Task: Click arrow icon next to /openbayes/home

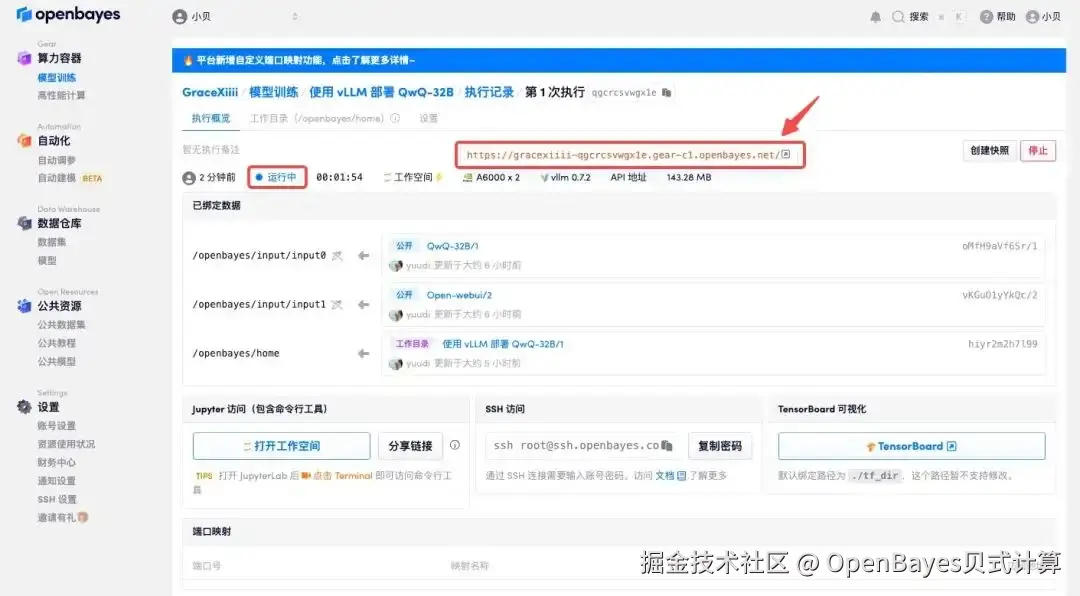Action: coord(363,353)
